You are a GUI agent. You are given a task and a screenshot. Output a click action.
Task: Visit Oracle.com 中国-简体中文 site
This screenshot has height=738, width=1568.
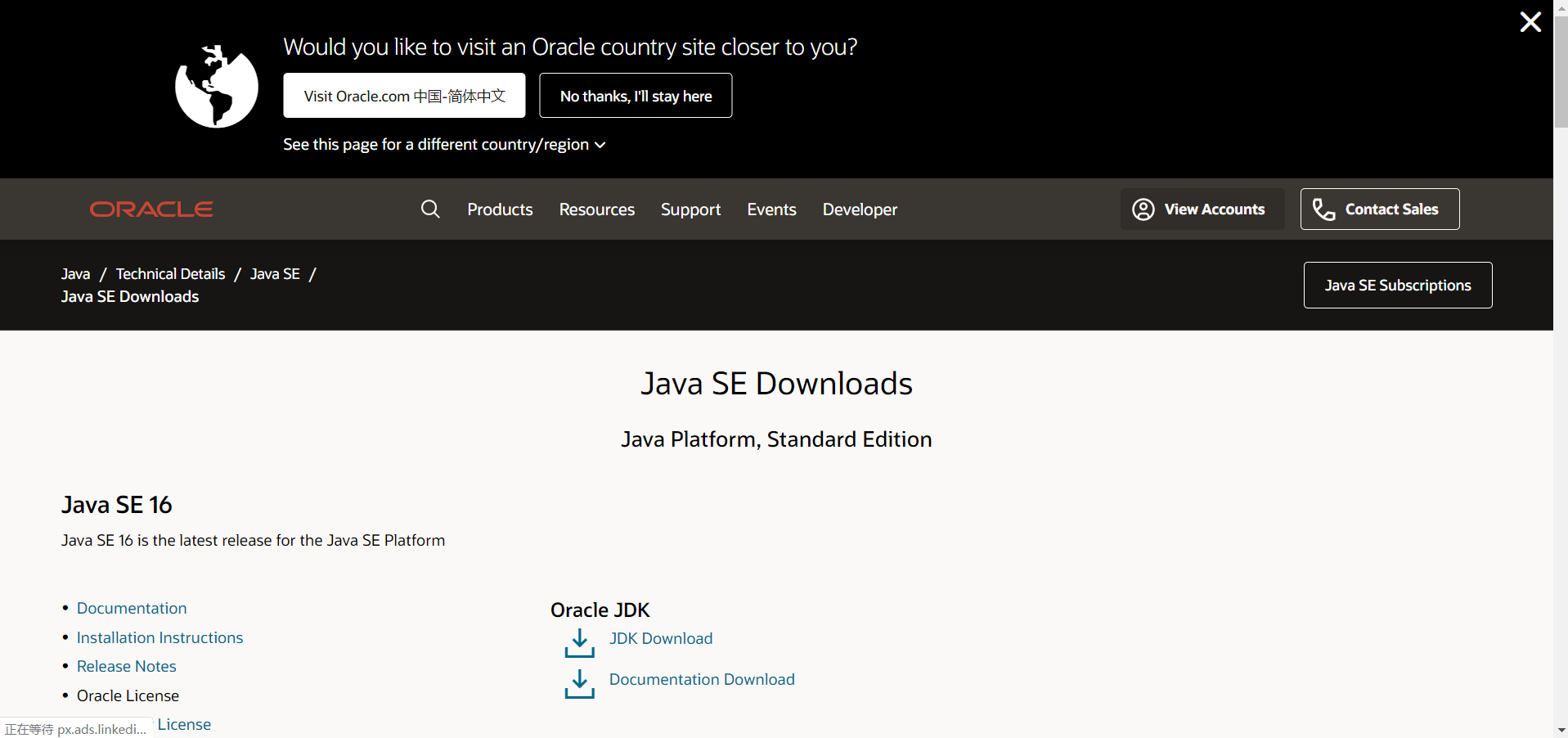(x=405, y=96)
